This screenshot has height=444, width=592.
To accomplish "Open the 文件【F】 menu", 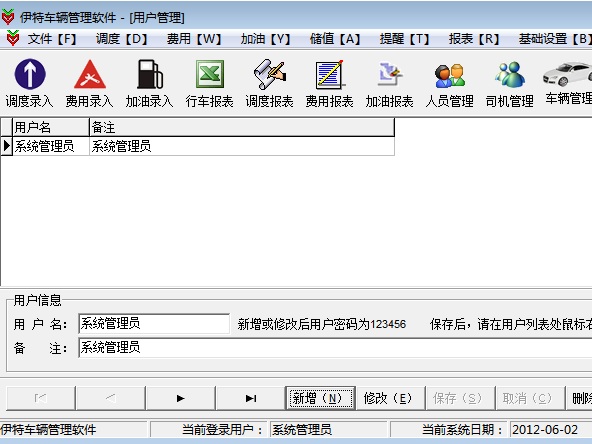I will pos(51,39).
